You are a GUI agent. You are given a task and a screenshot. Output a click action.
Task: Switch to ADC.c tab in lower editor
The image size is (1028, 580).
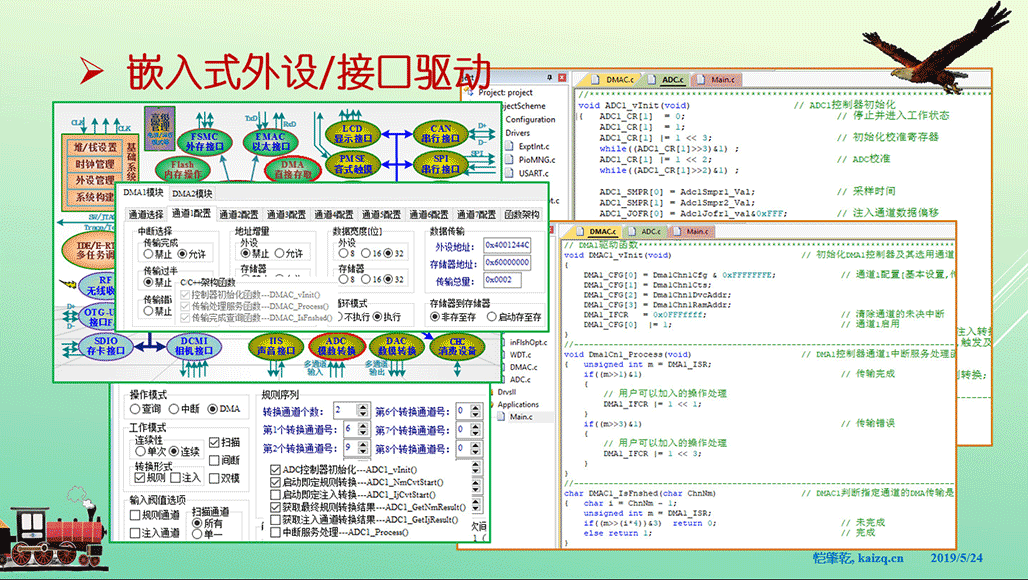coord(644,231)
